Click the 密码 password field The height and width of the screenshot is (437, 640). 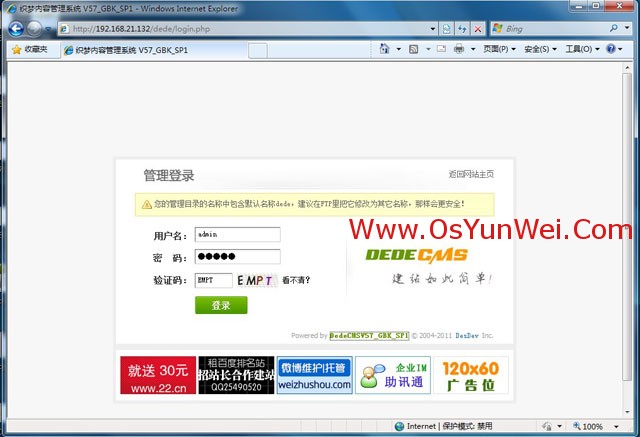coord(238,257)
